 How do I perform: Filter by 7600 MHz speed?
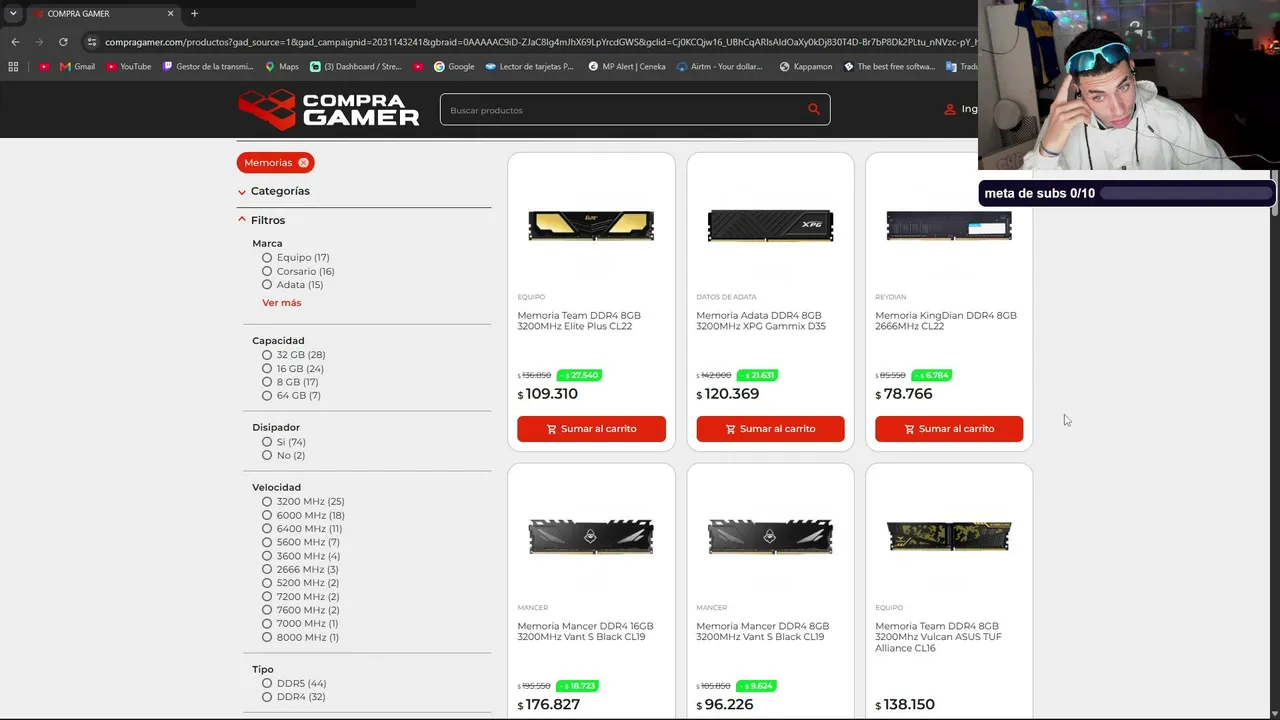(x=267, y=610)
